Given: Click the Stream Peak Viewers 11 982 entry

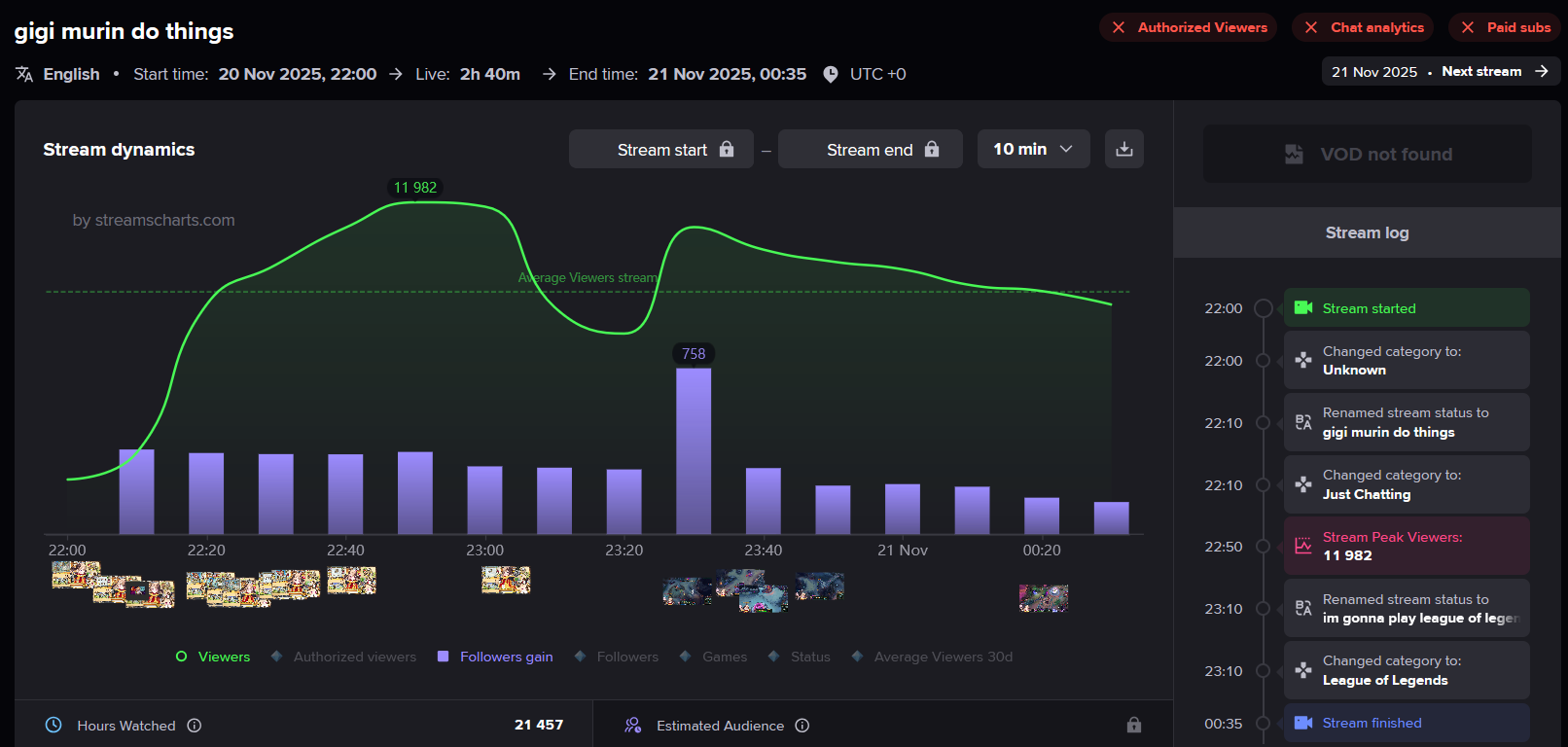Looking at the screenshot, I should point(1407,546).
